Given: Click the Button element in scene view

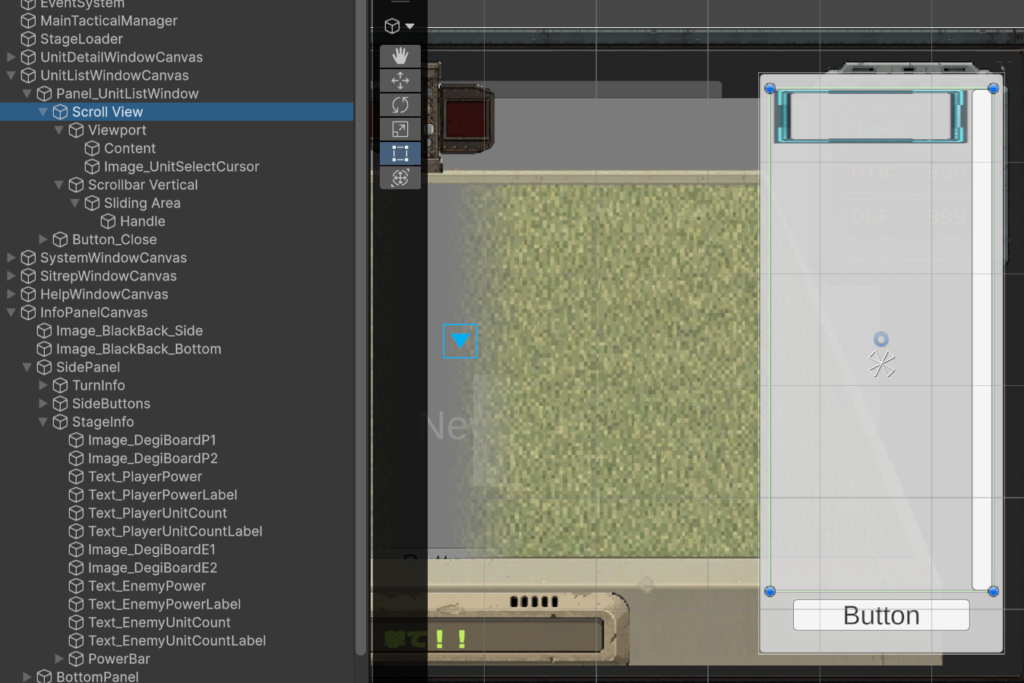Looking at the screenshot, I should click(x=881, y=616).
